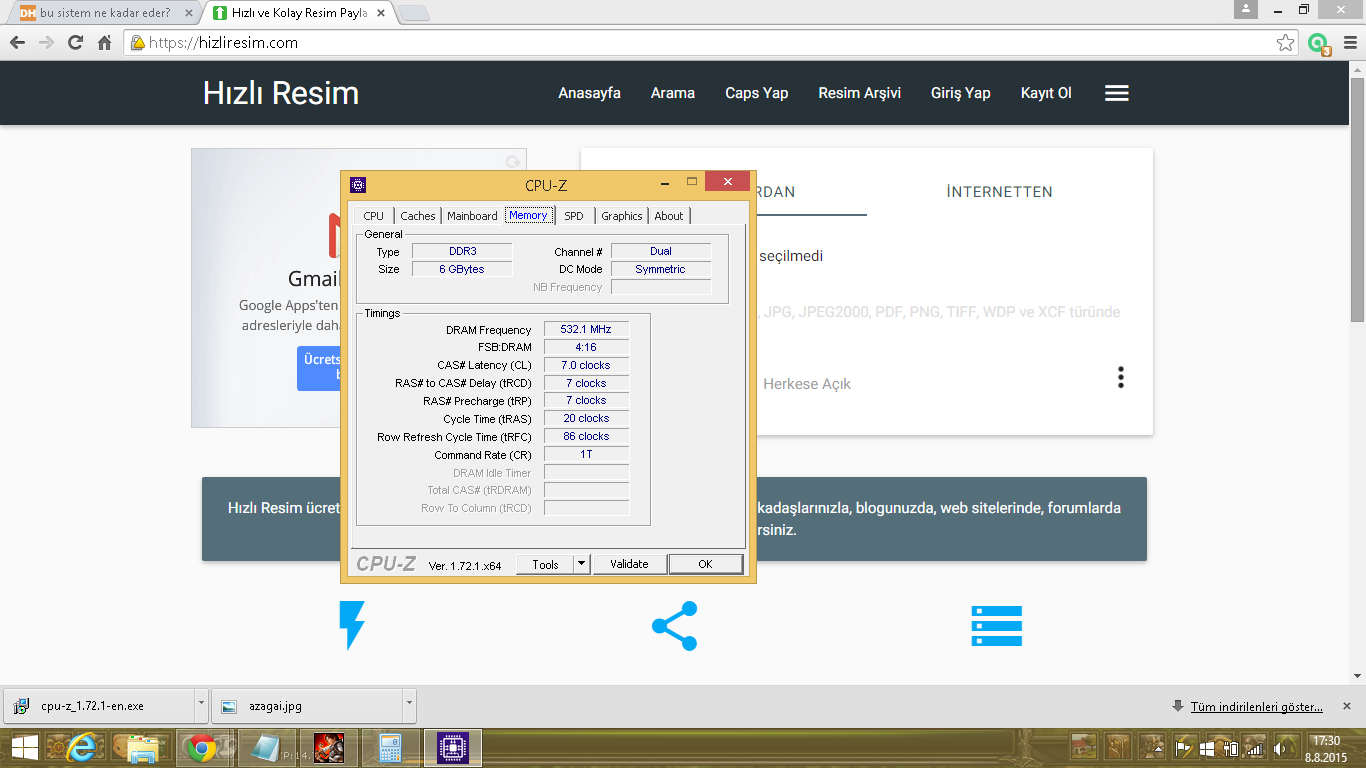Click the blue share icon
The width and height of the screenshot is (1366, 768).
coord(674,626)
